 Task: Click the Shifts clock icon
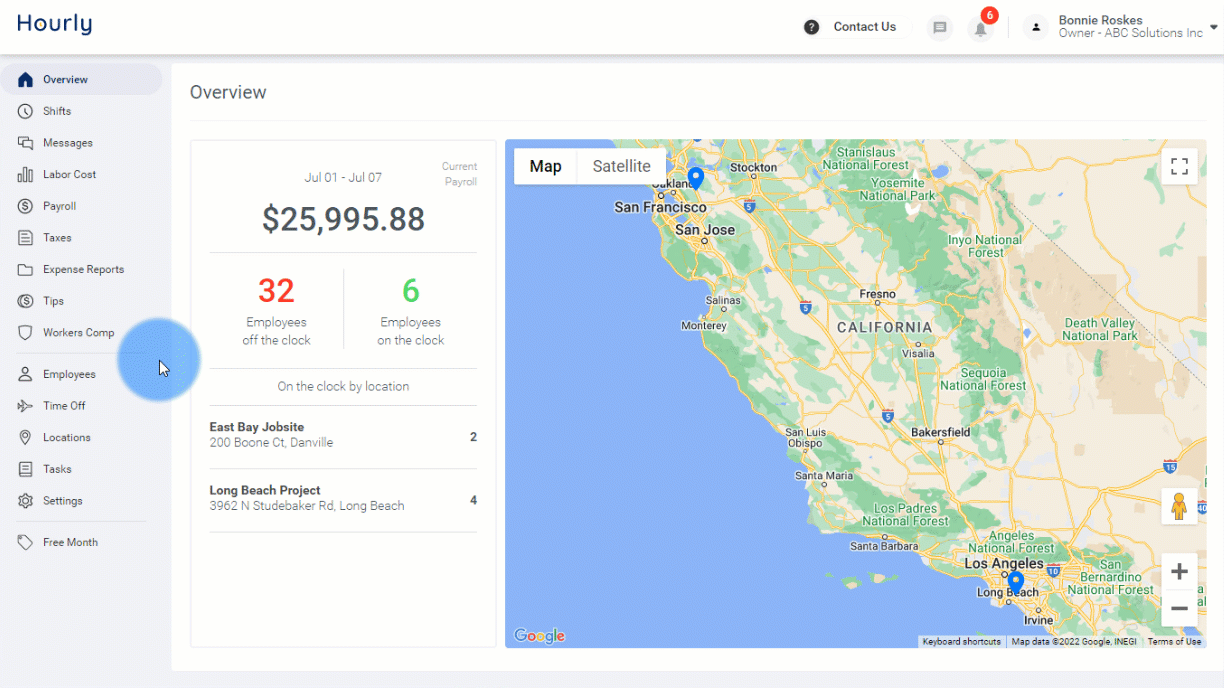click(25, 111)
